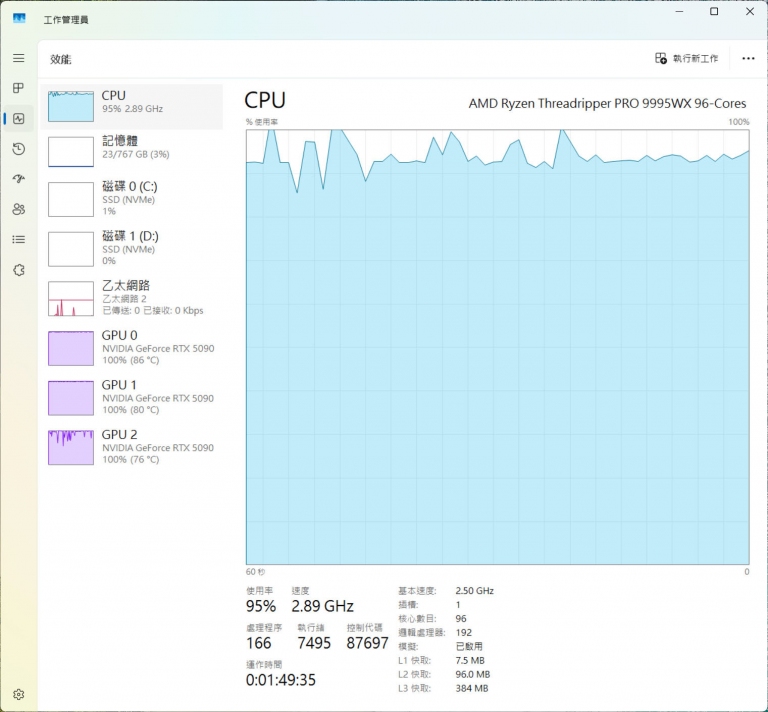Select GPU 1 RTX 5090 entry
Image resolution: width=768 pixels, height=712 pixels.
coord(135,397)
